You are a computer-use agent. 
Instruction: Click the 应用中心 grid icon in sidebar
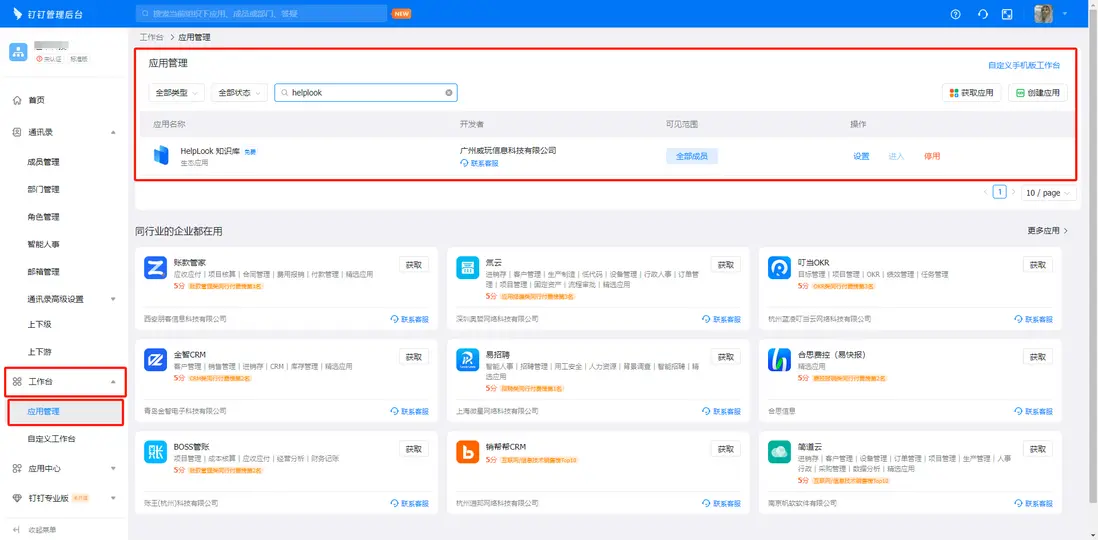tap(18, 469)
